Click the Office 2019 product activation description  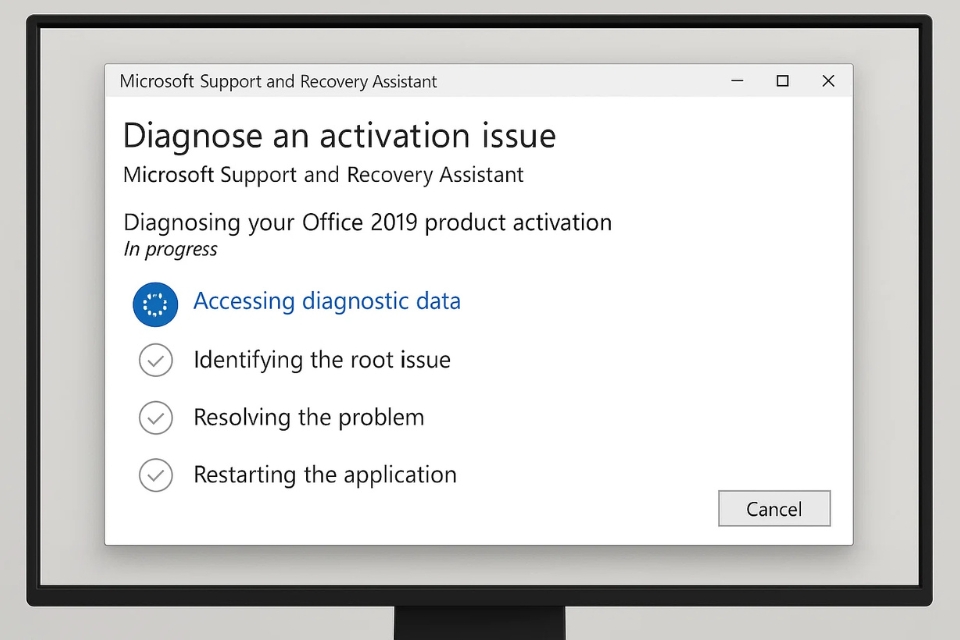point(367,222)
